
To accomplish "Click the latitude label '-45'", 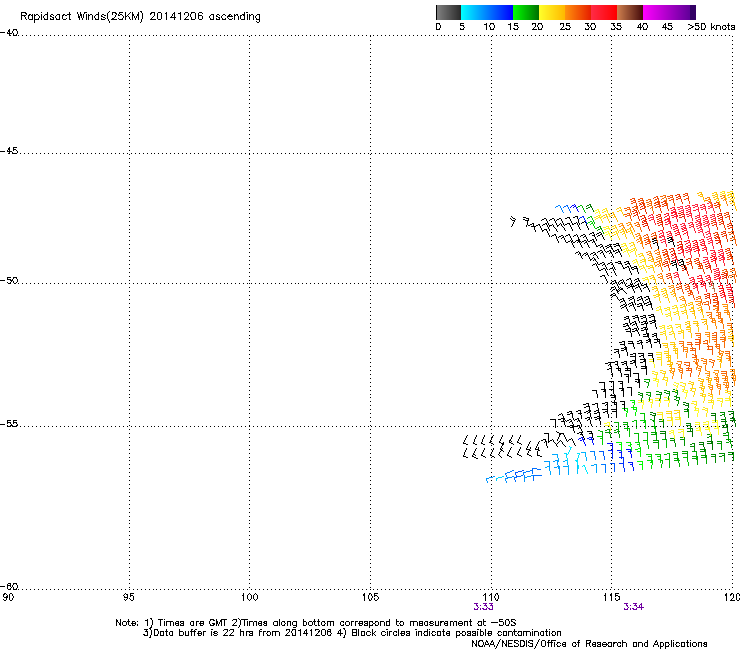I will 9,151.
